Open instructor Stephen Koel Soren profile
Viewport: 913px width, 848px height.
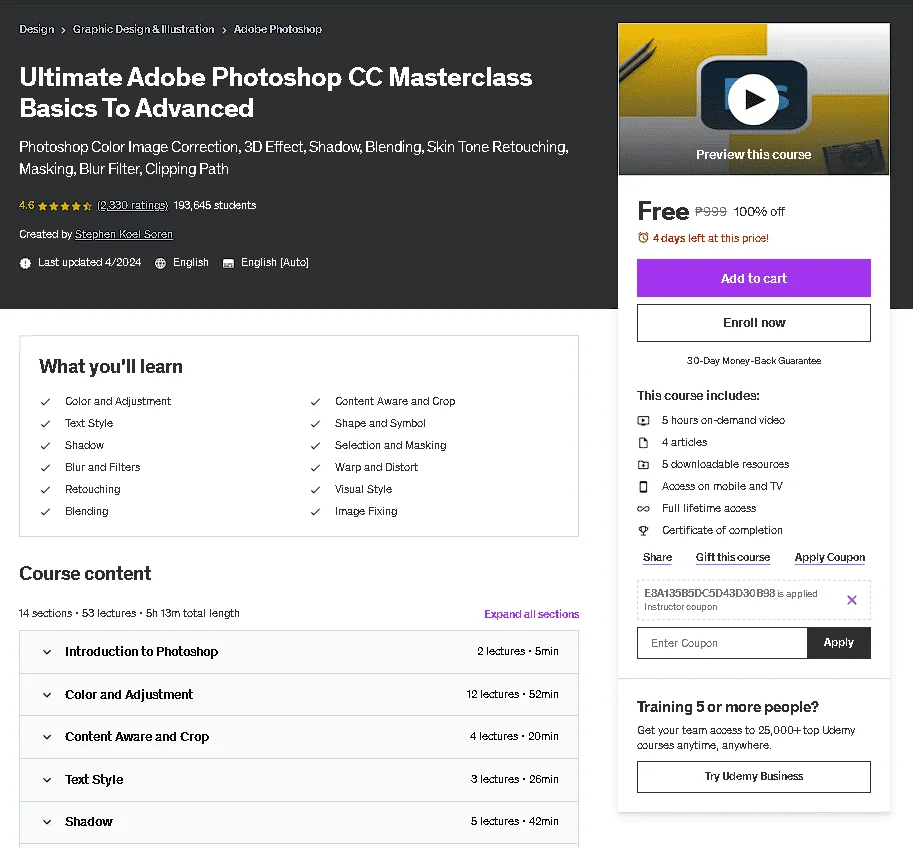(x=124, y=234)
